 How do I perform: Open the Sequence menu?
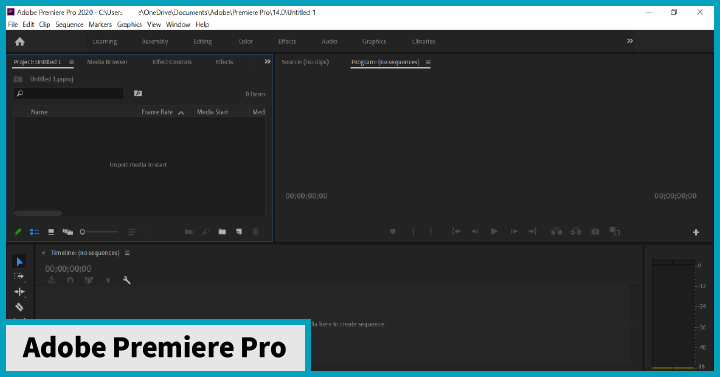click(69, 24)
